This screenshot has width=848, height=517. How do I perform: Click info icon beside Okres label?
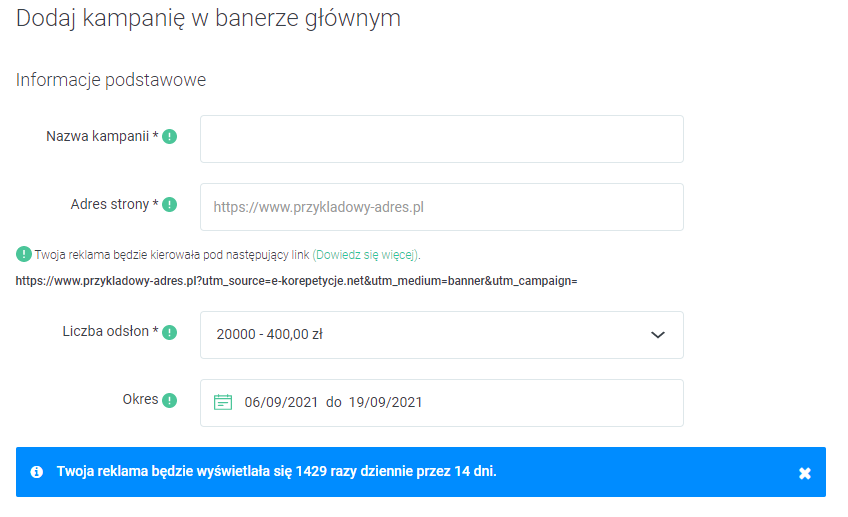click(x=170, y=401)
